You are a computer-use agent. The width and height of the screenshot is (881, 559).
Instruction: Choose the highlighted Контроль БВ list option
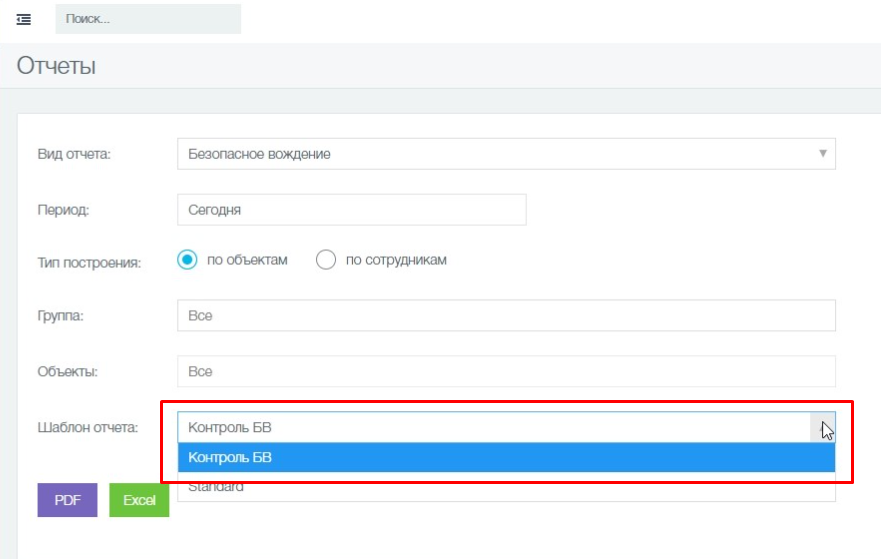pos(505,458)
